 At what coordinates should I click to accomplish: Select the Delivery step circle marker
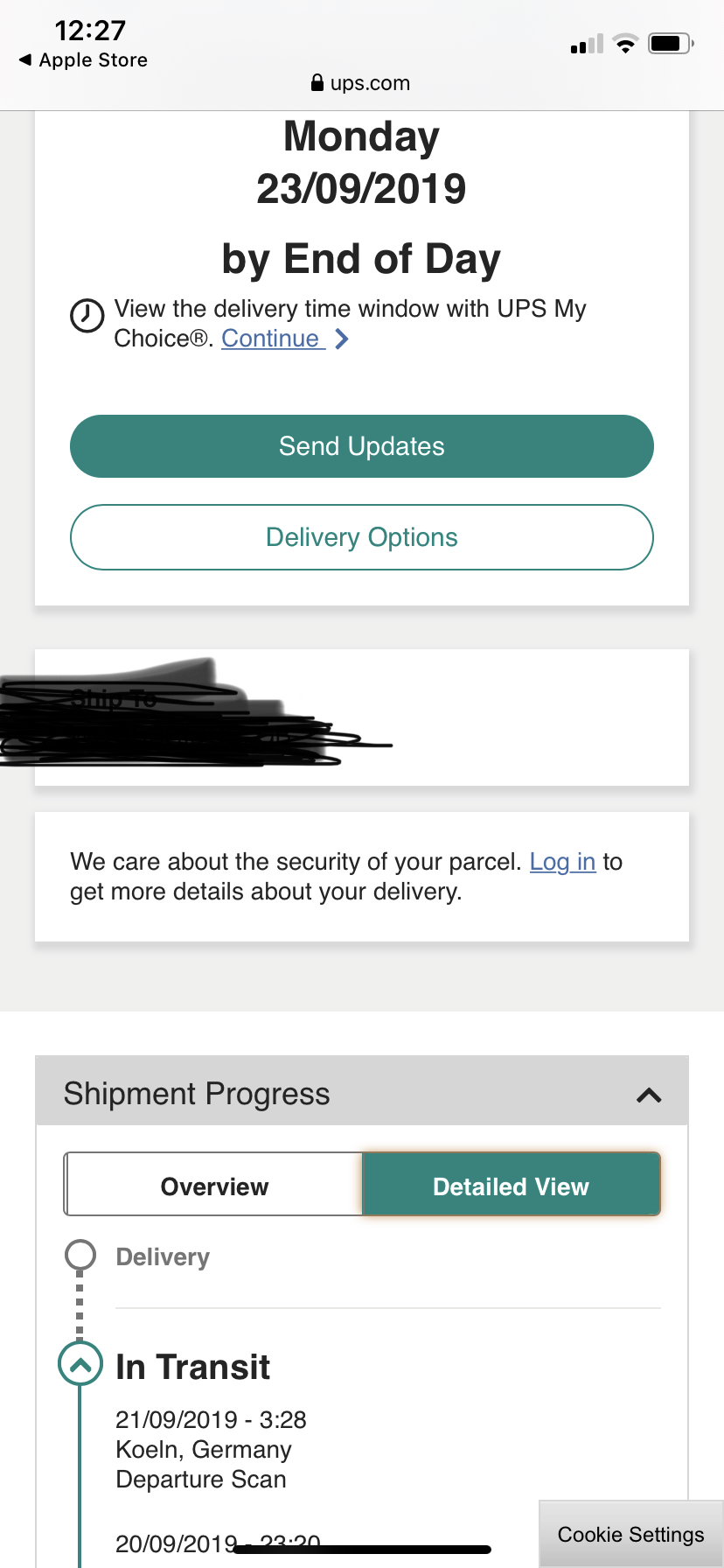[x=80, y=1255]
